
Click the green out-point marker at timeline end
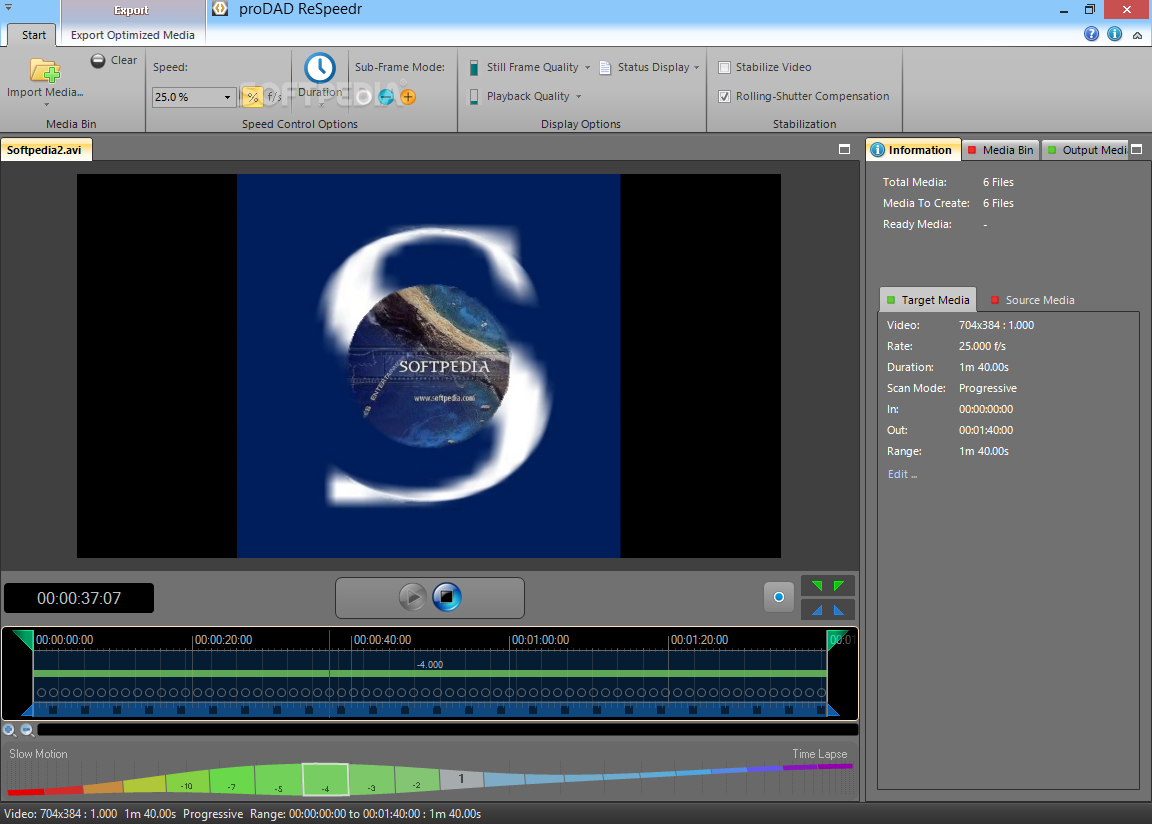coord(838,640)
